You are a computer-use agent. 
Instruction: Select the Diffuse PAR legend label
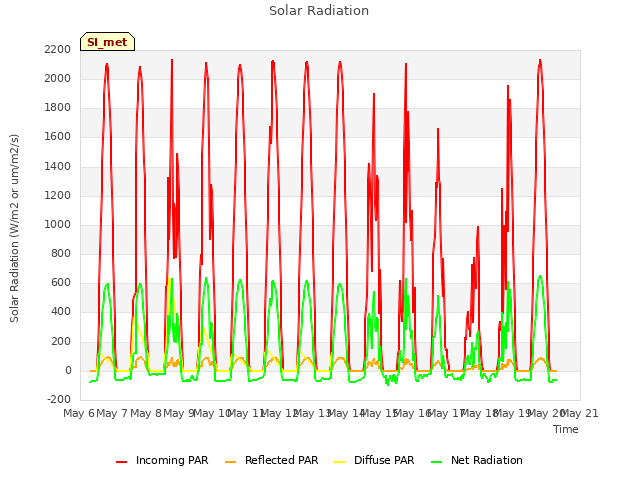(384, 460)
